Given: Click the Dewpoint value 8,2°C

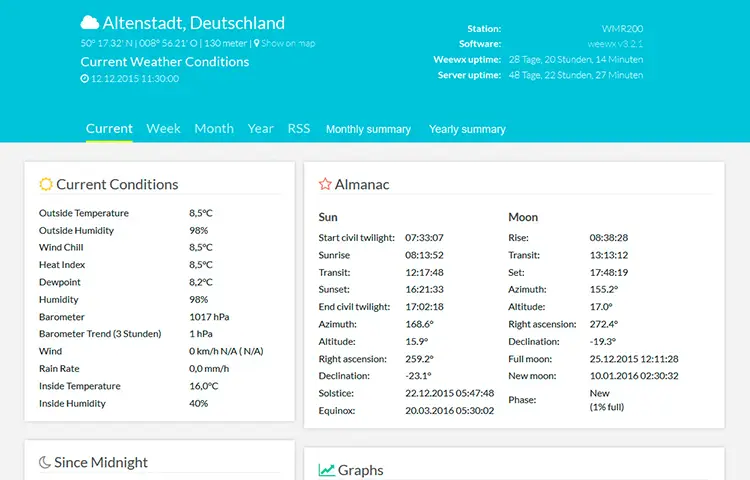Looking at the screenshot, I should (x=201, y=282).
